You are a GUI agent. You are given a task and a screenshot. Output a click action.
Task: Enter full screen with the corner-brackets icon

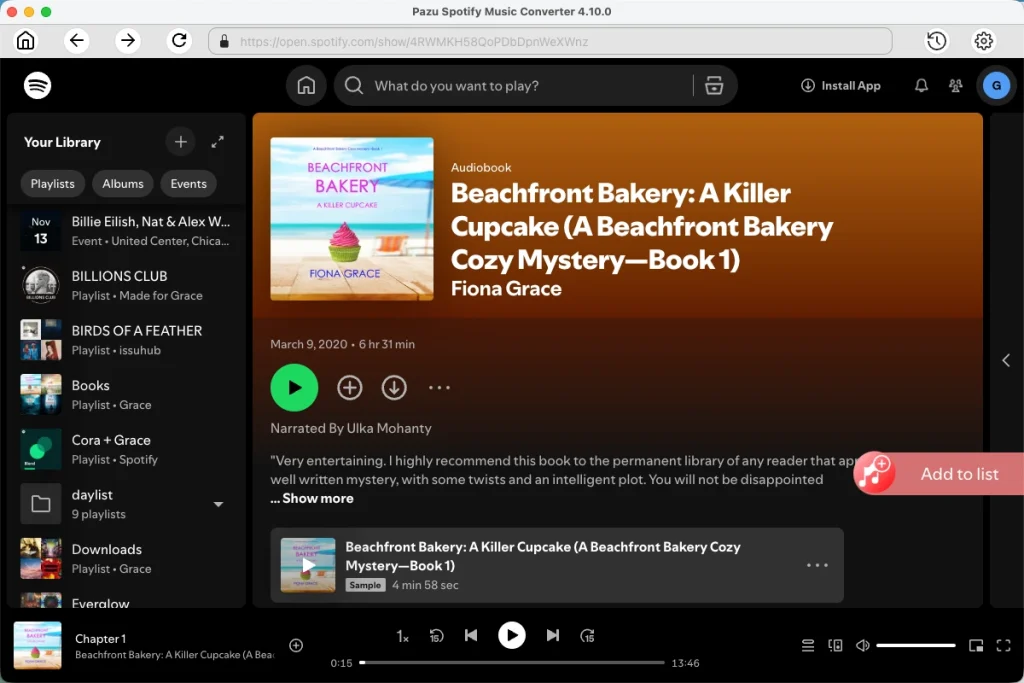(x=1004, y=646)
